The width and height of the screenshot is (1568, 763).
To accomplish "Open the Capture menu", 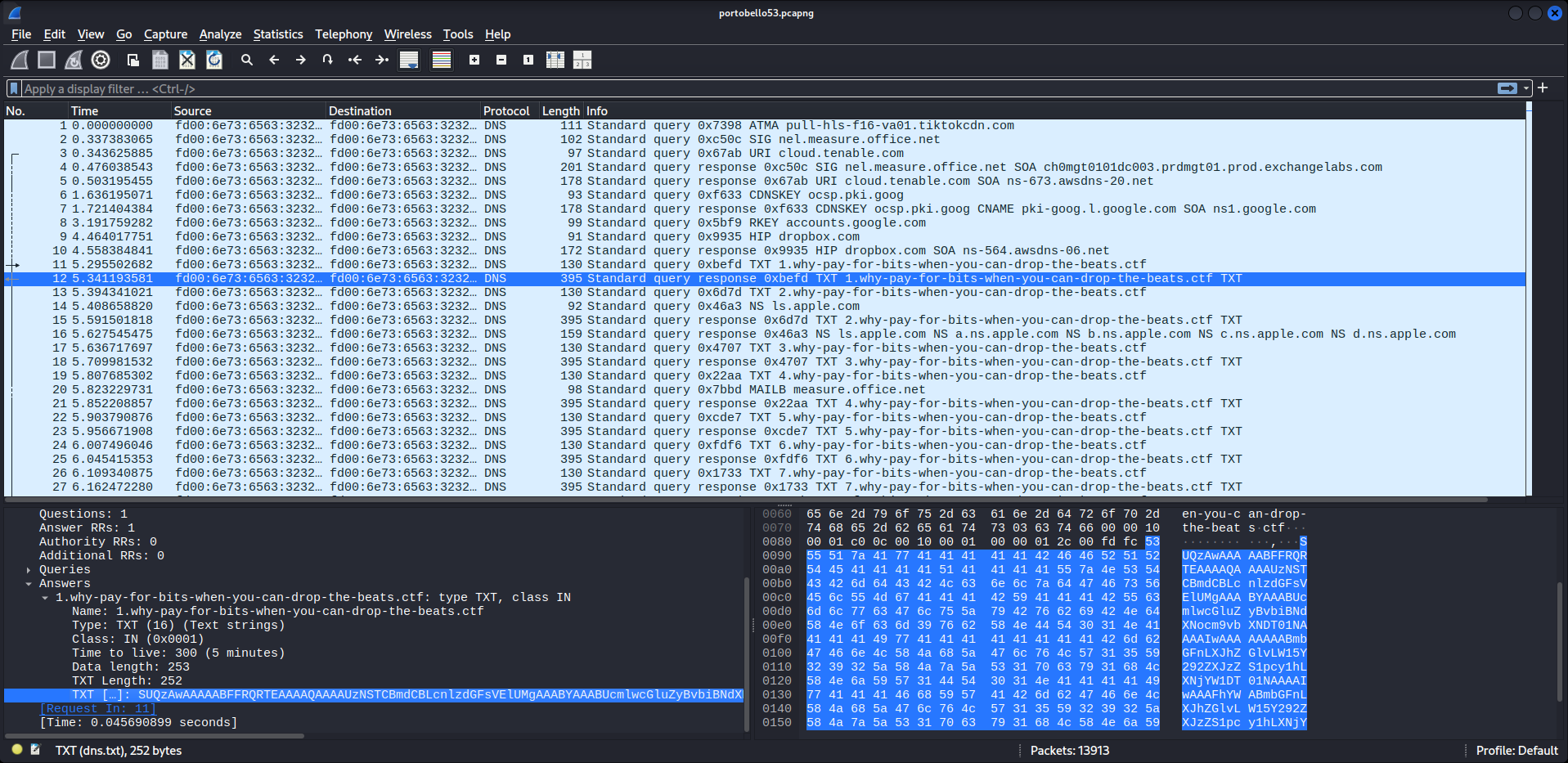I will point(165,34).
